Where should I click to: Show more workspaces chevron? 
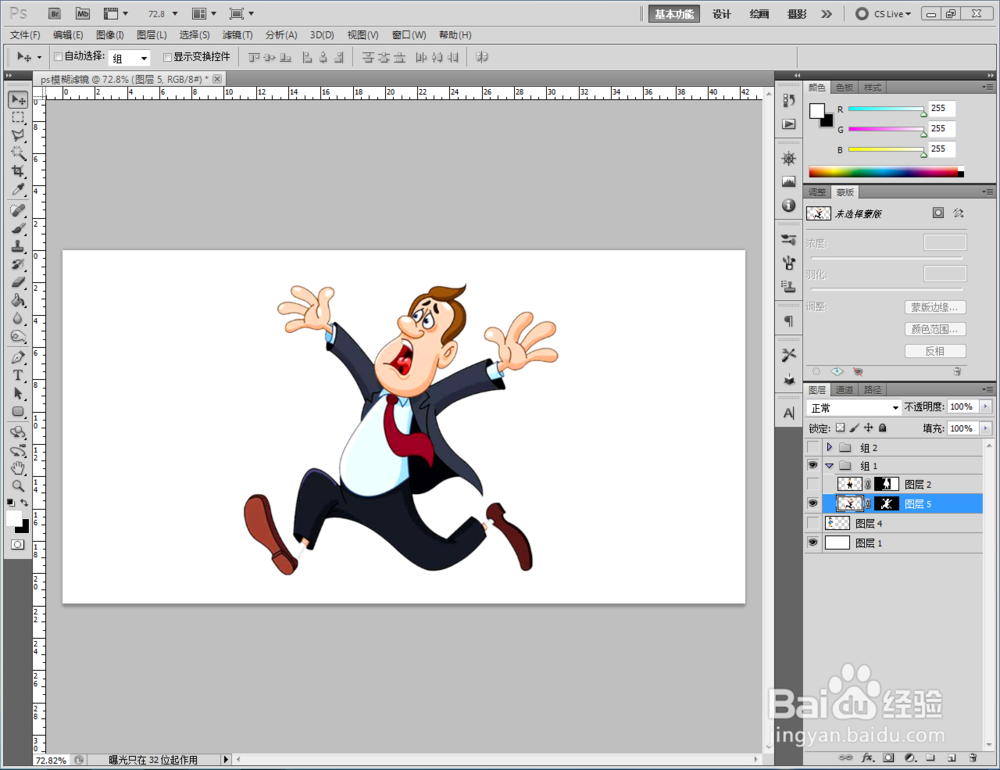click(827, 14)
